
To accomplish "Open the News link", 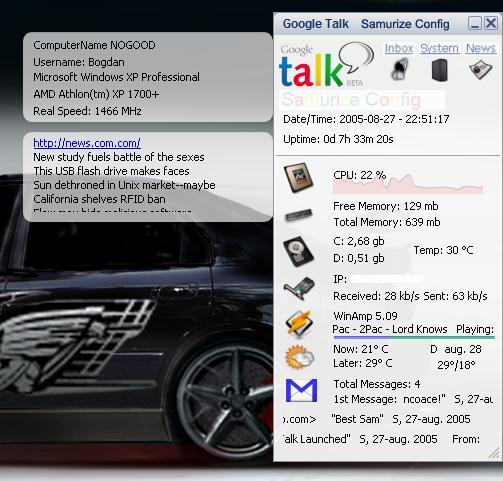I will coord(481,49).
